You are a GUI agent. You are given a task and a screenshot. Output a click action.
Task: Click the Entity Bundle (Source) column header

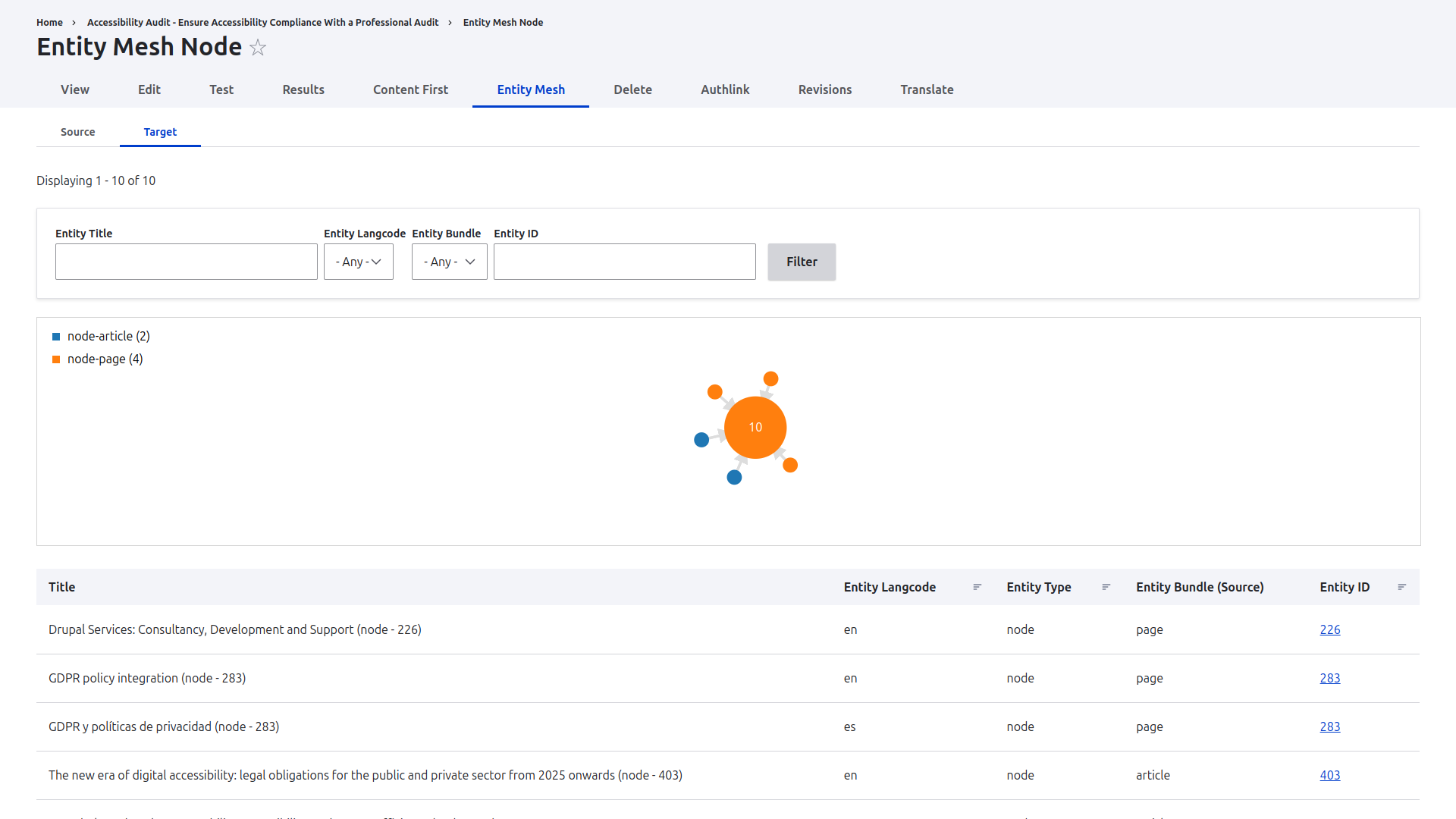1200,587
